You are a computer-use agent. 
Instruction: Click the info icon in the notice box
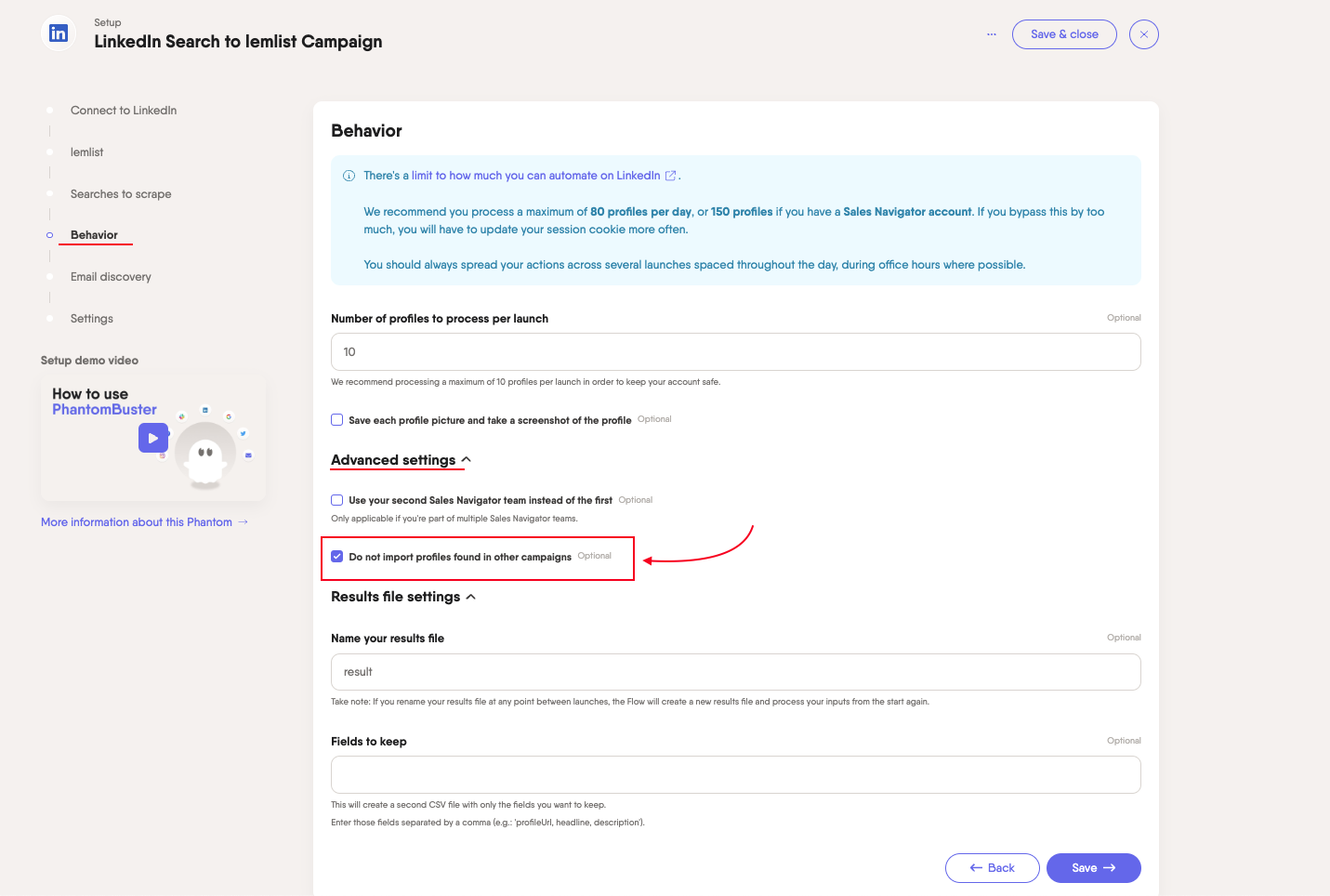(349, 176)
